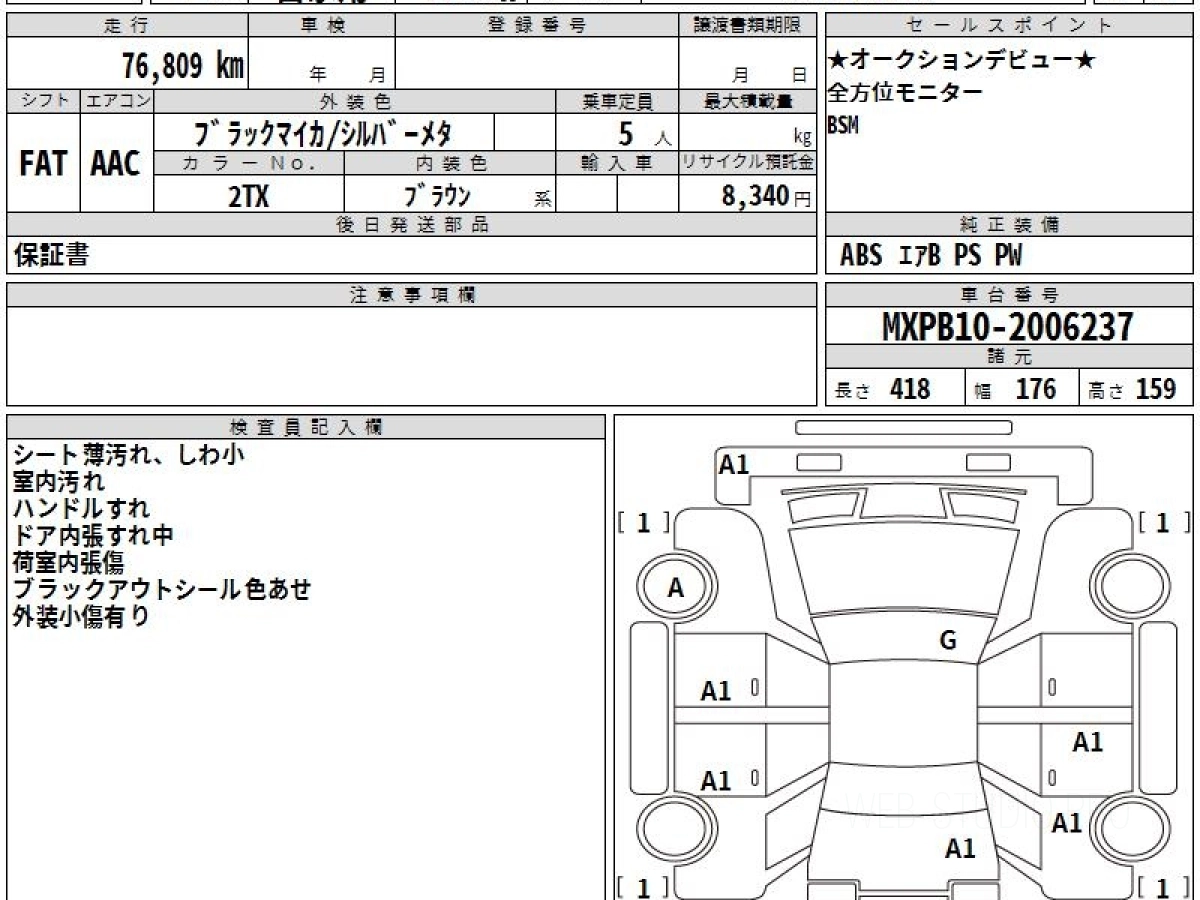The height and width of the screenshot is (900, 1200).
Task: Click the 注意事項欄 section header
Action: 412,295
